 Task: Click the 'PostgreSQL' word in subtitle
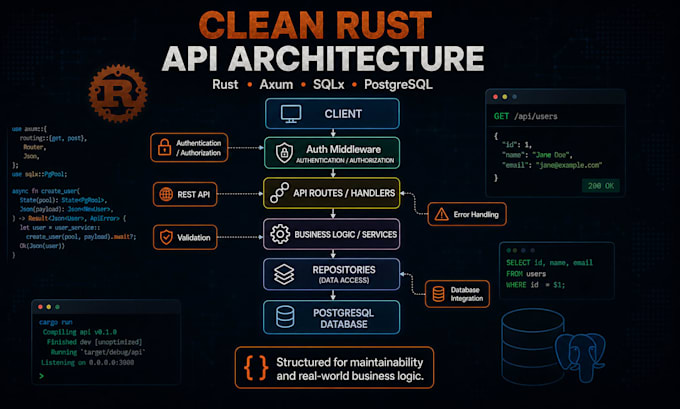[398, 84]
